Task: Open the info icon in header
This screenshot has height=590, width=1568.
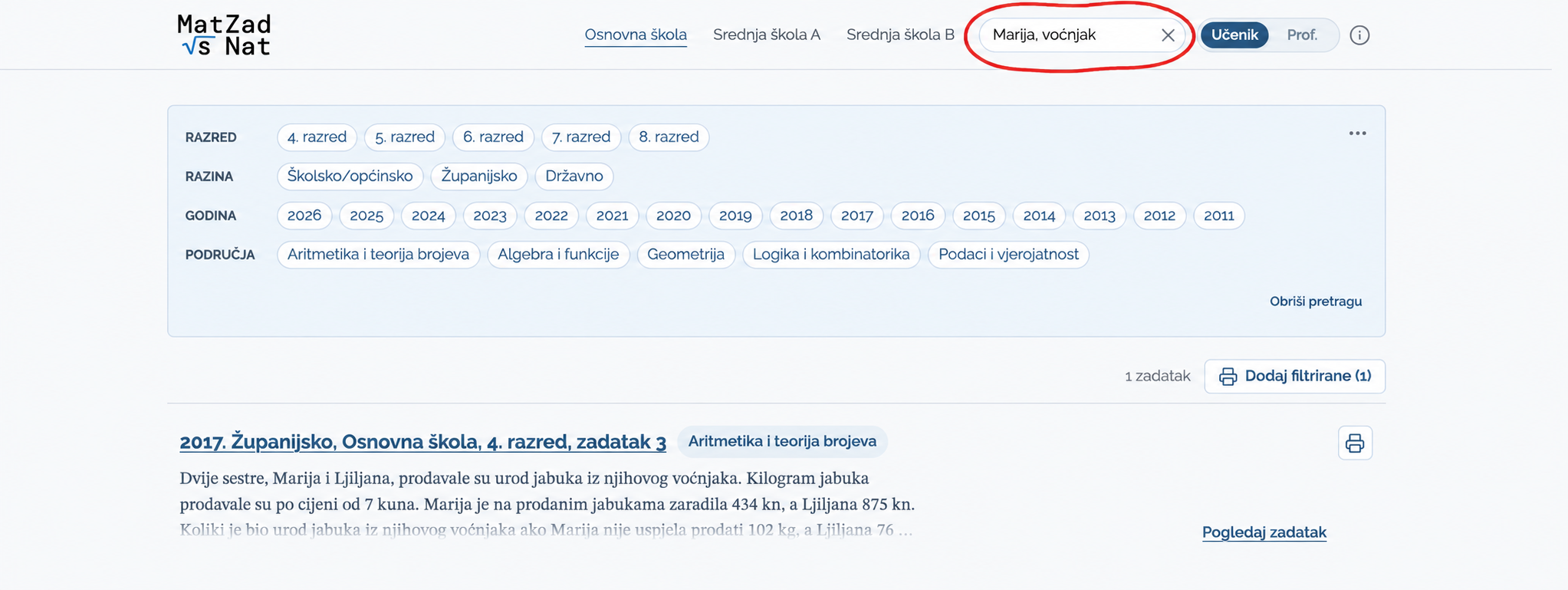Action: (x=1359, y=35)
